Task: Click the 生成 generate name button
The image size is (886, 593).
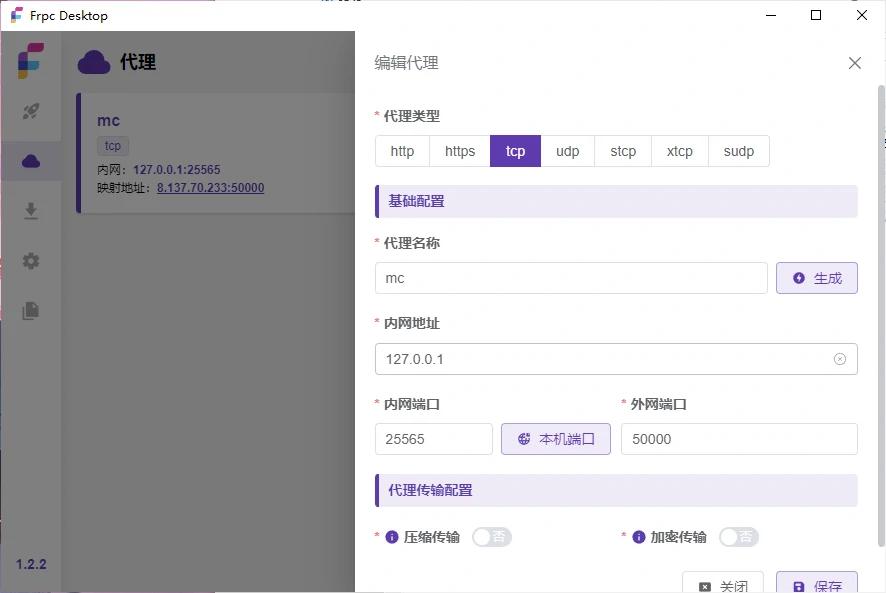Action: pyautogui.click(x=816, y=278)
